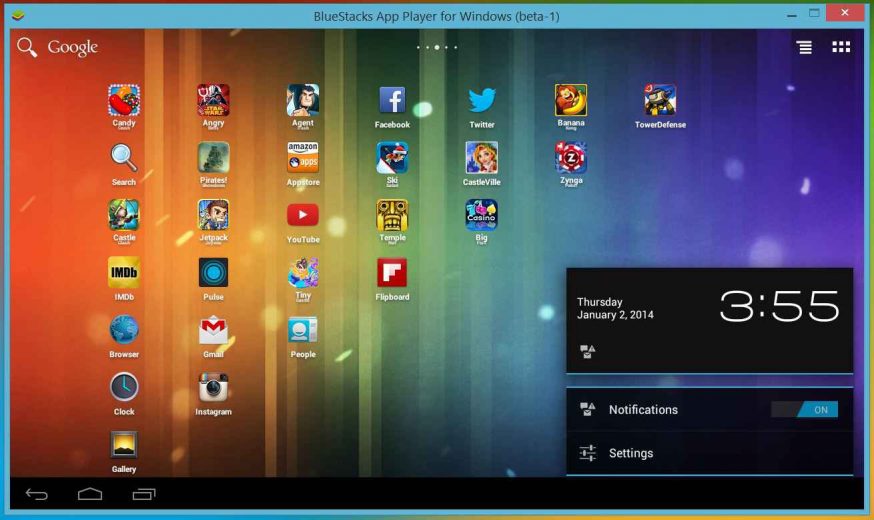Screen dimensions: 874x520
Task: Click the home screen page indicator dots
Action: tap(437, 47)
